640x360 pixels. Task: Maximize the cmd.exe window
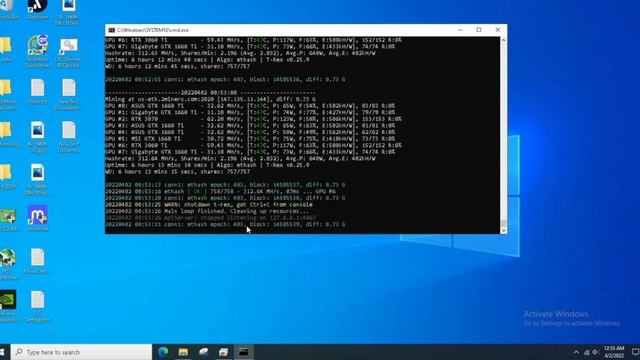point(479,30)
